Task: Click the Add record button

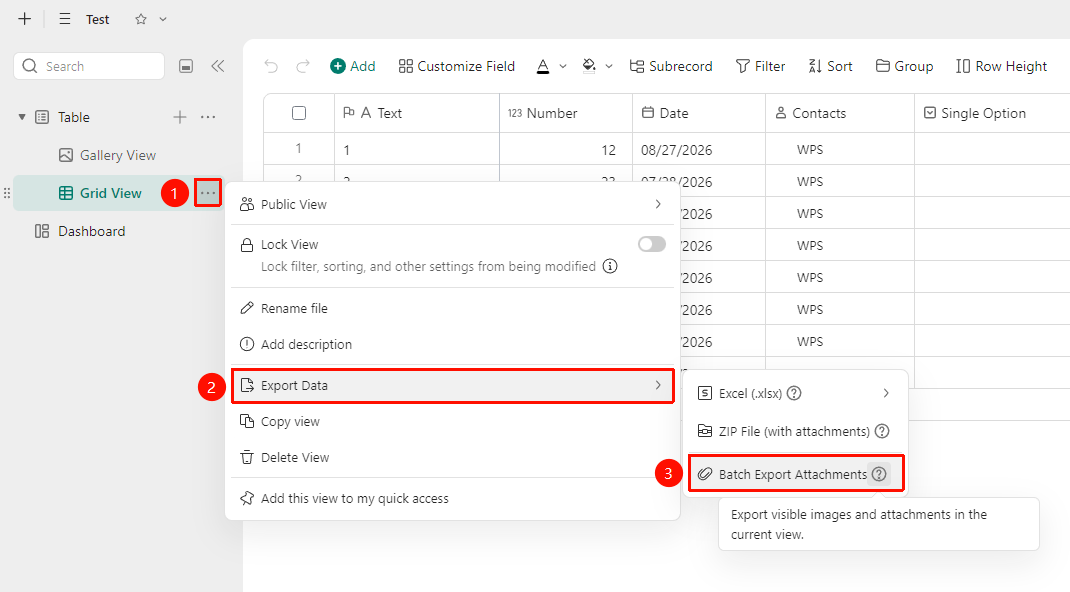Action: (353, 66)
